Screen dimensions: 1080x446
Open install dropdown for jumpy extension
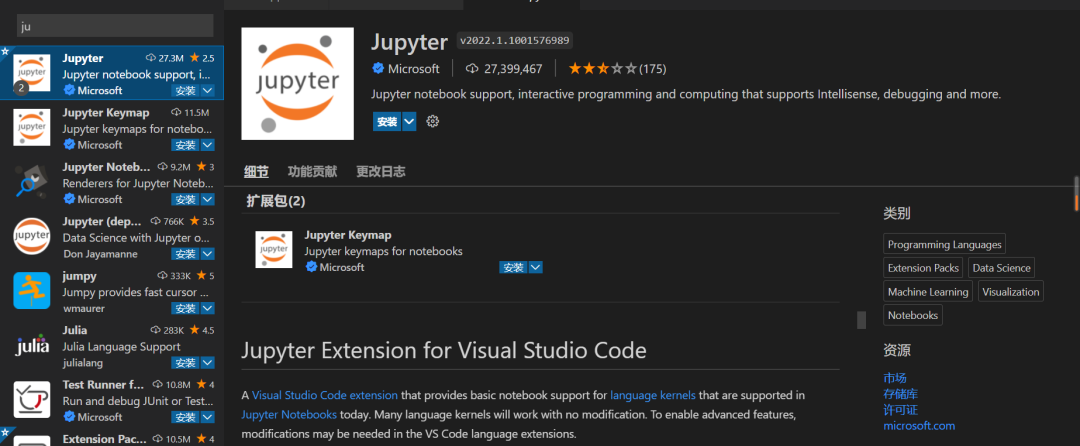[207, 308]
